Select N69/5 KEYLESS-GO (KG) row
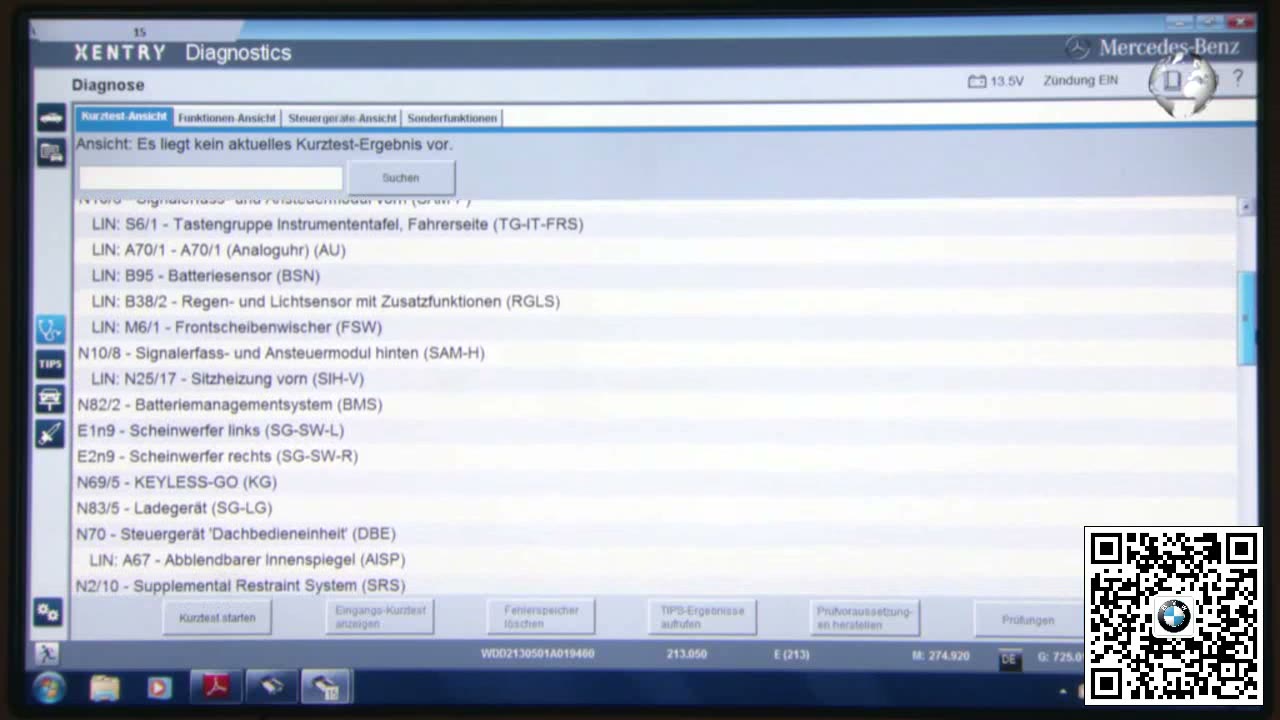This screenshot has height=720, width=1280. pos(655,482)
